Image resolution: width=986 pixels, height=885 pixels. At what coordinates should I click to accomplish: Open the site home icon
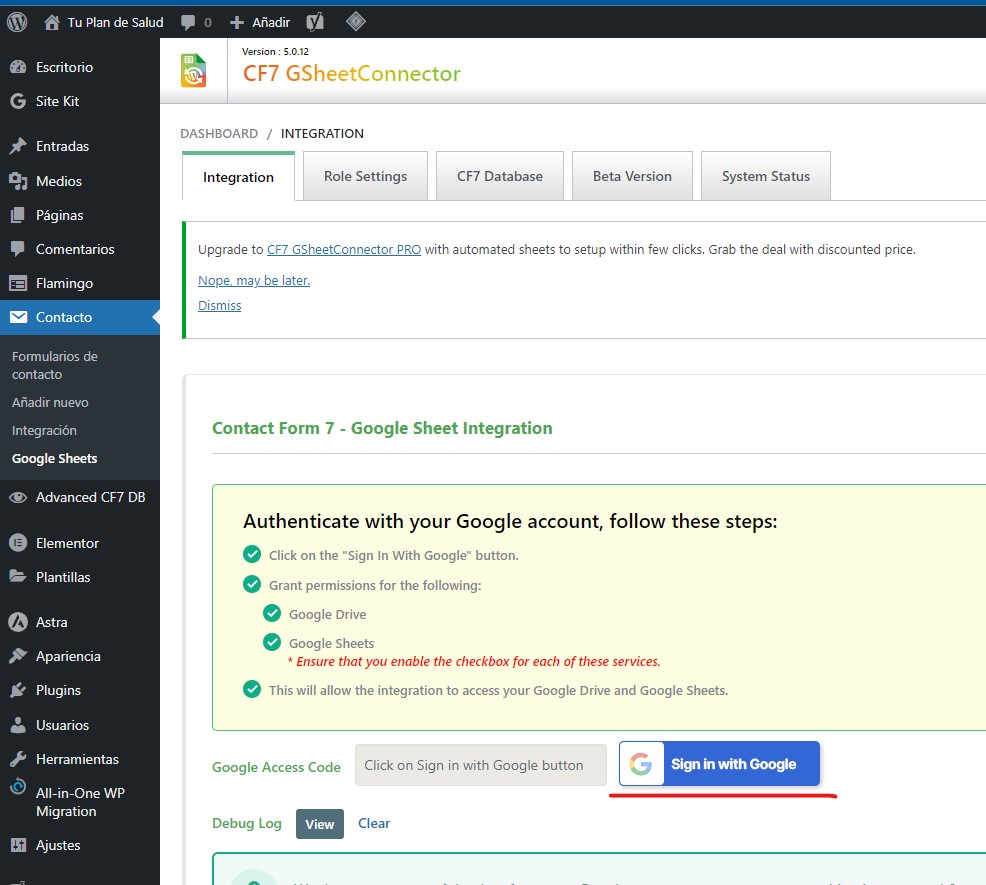pyautogui.click(x=52, y=23)
